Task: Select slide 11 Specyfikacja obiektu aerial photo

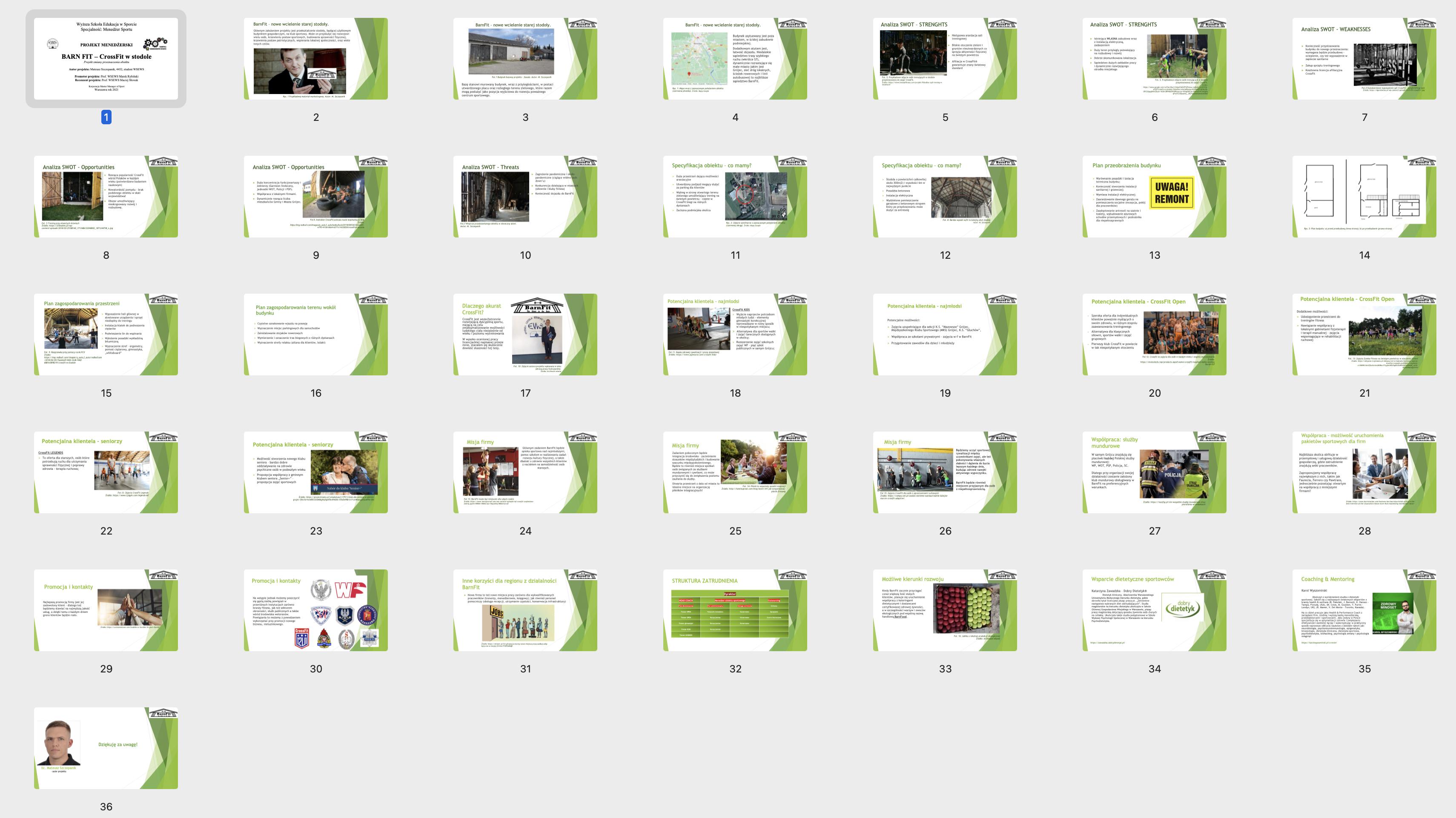Action: tap(735, 196)
